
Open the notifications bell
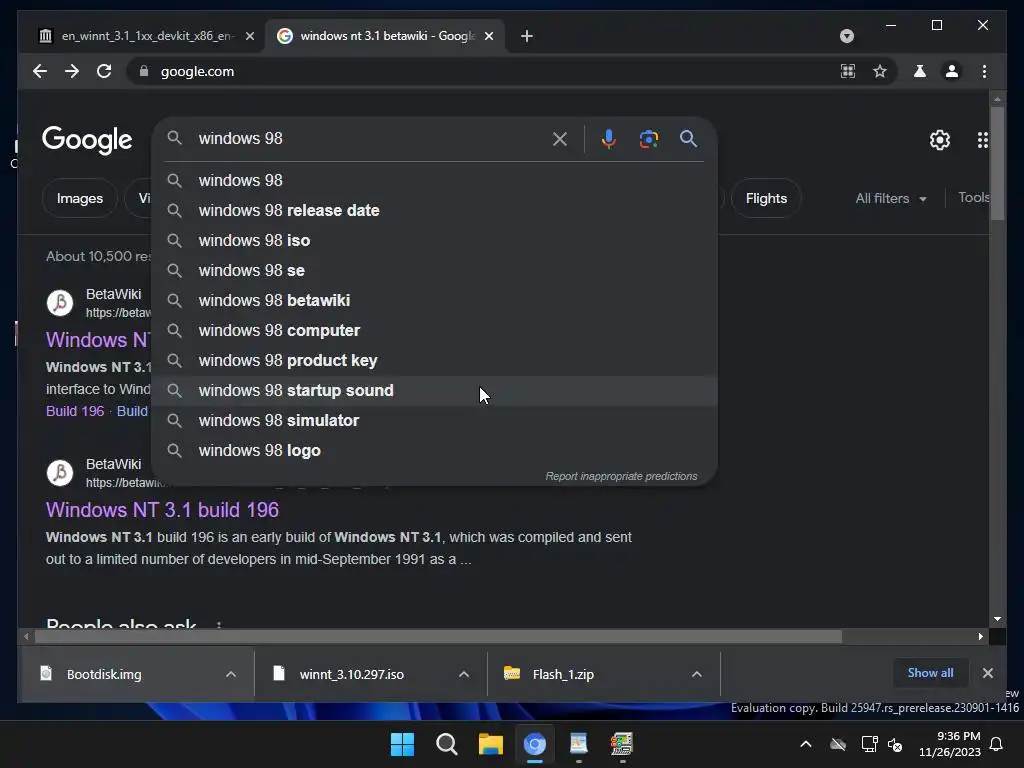tap(997, 744)
